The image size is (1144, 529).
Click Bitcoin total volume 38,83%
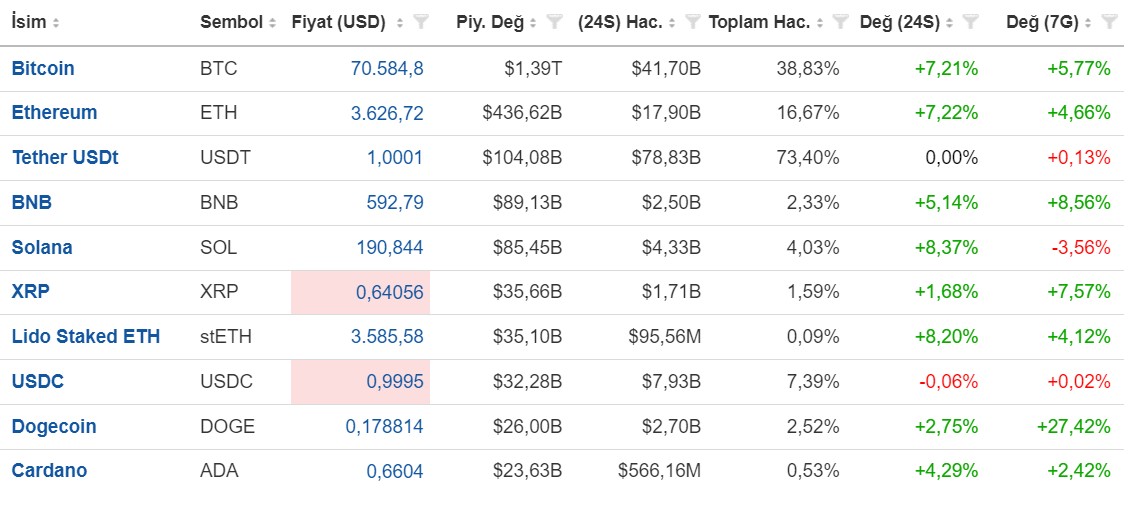point(810,69)
